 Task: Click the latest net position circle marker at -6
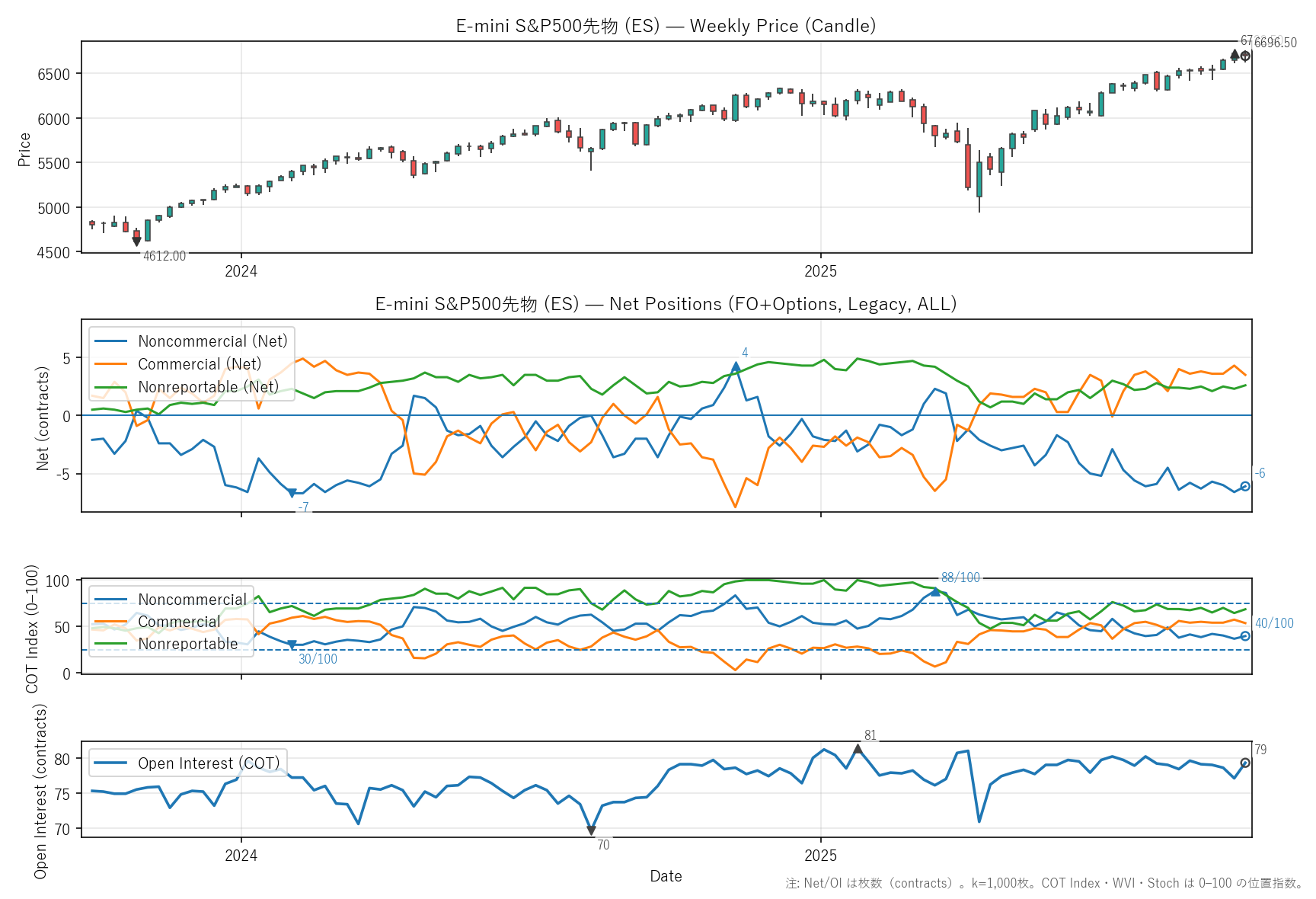pos(1245,486)
